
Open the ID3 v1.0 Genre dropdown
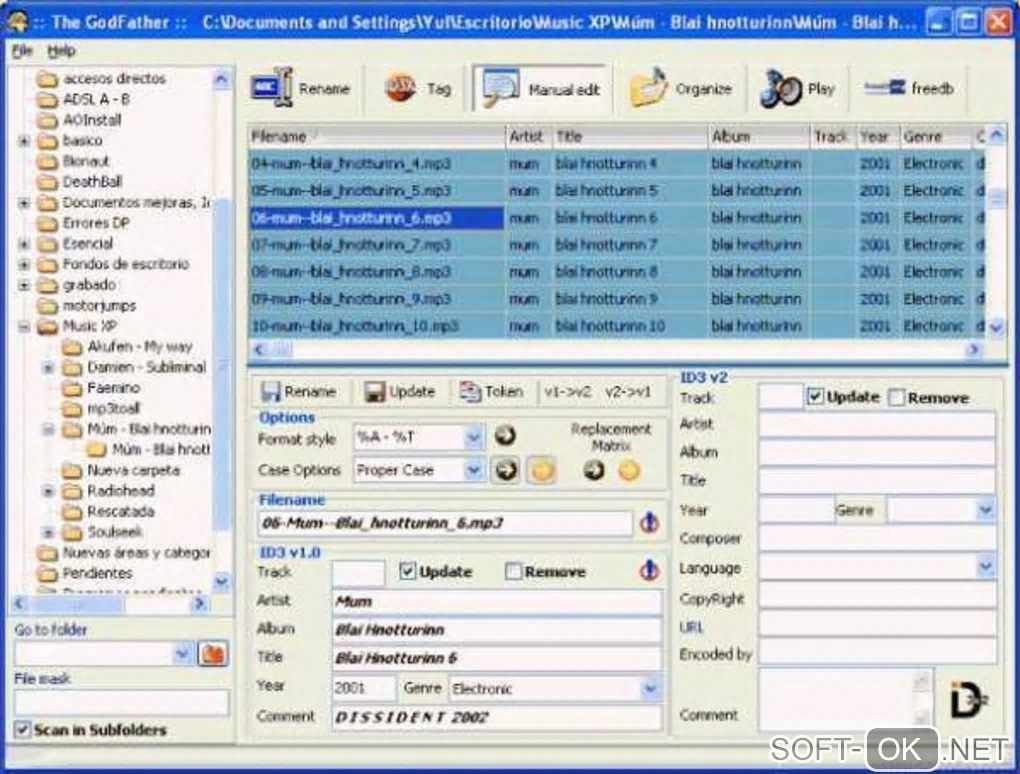pos(650,689)
